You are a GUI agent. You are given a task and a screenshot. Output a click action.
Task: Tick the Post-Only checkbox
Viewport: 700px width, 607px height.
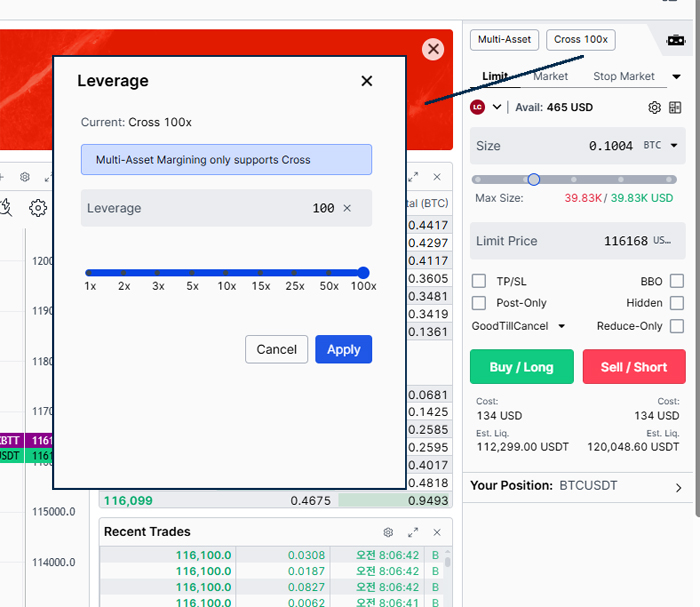(479, 303)
